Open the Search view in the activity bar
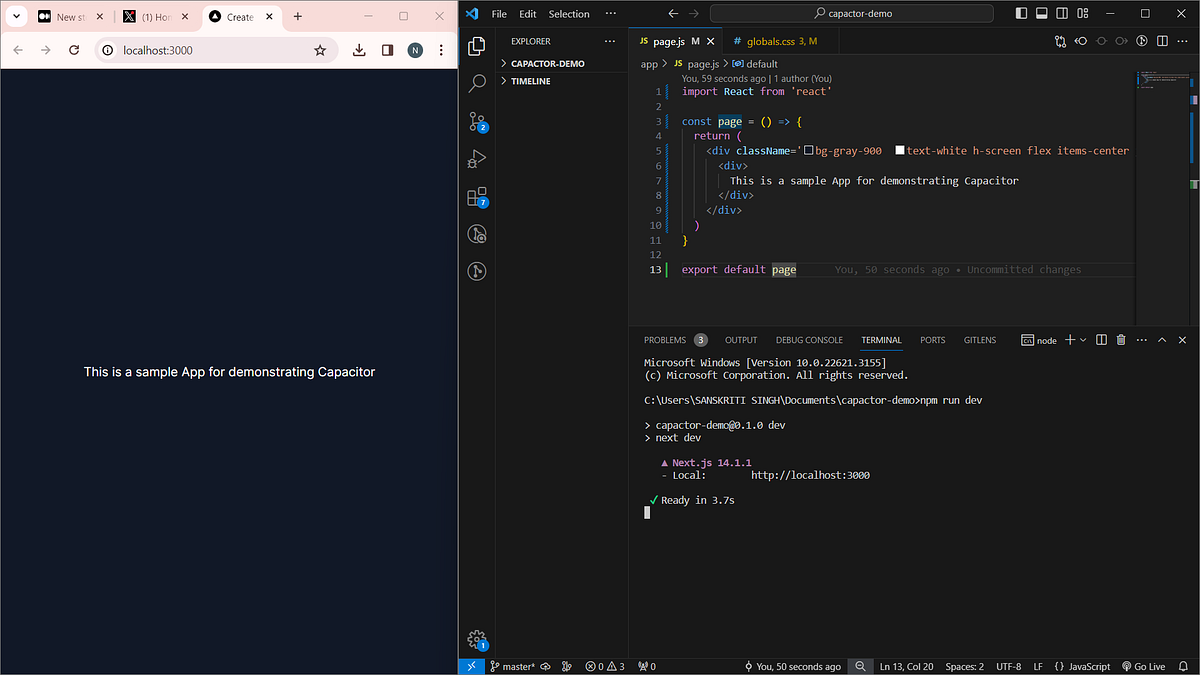The width and height of the screenshot is (1200, 675). coord(476,83)
